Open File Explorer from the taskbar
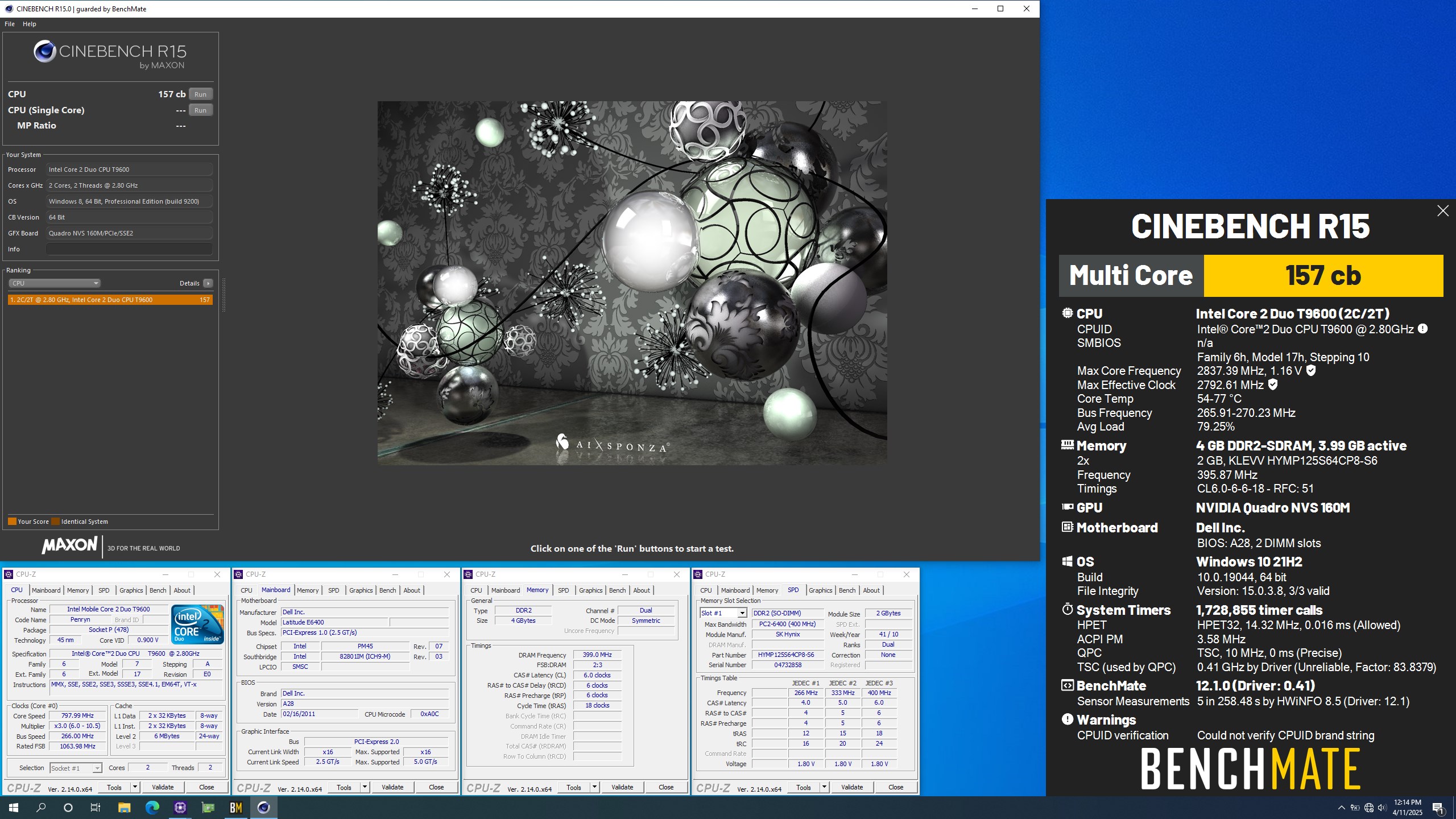1456x819 pixels. click(124, 807)
